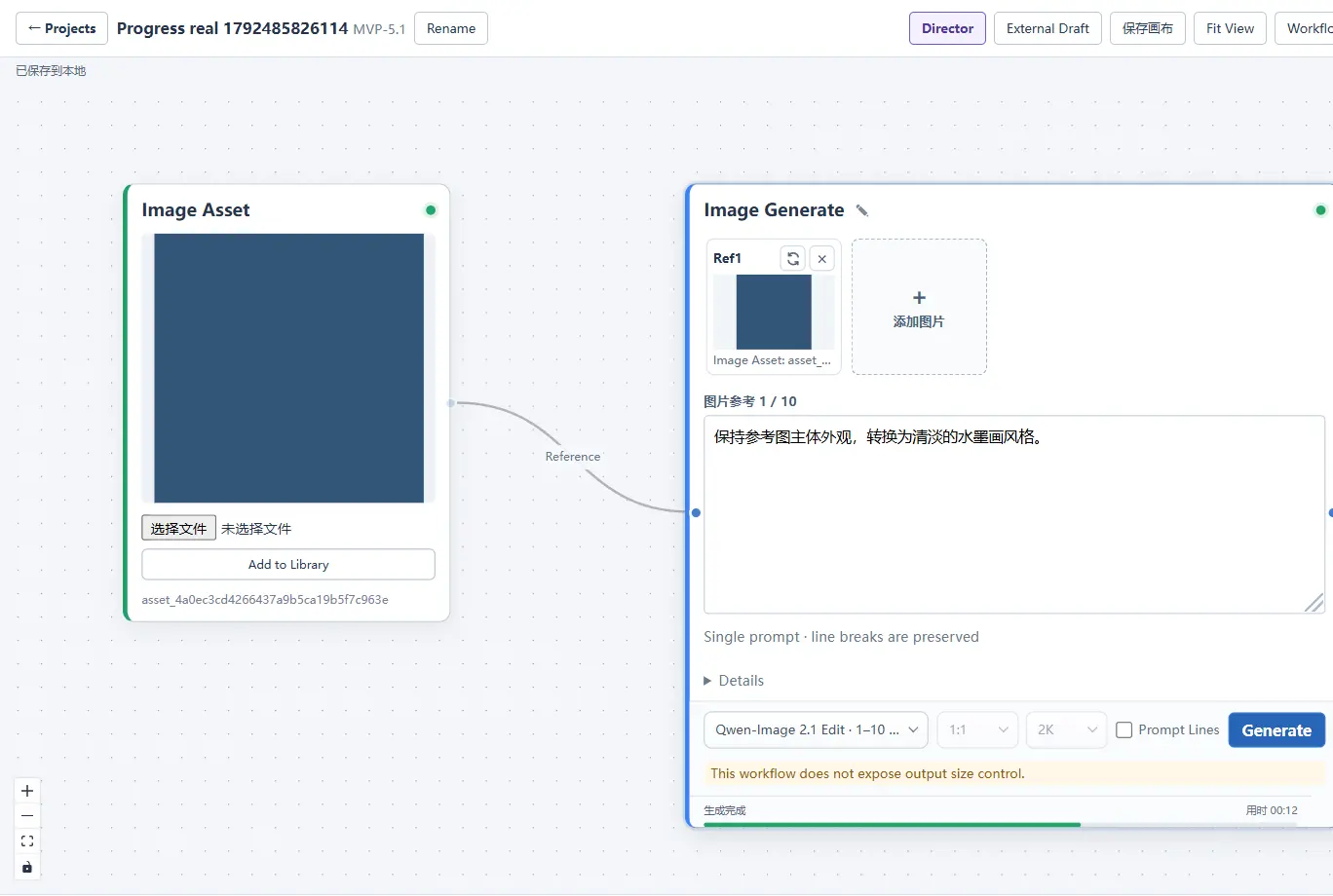Open External Draft
The width and height of the screenshot is (1333, 896).
click(1047, 28)
